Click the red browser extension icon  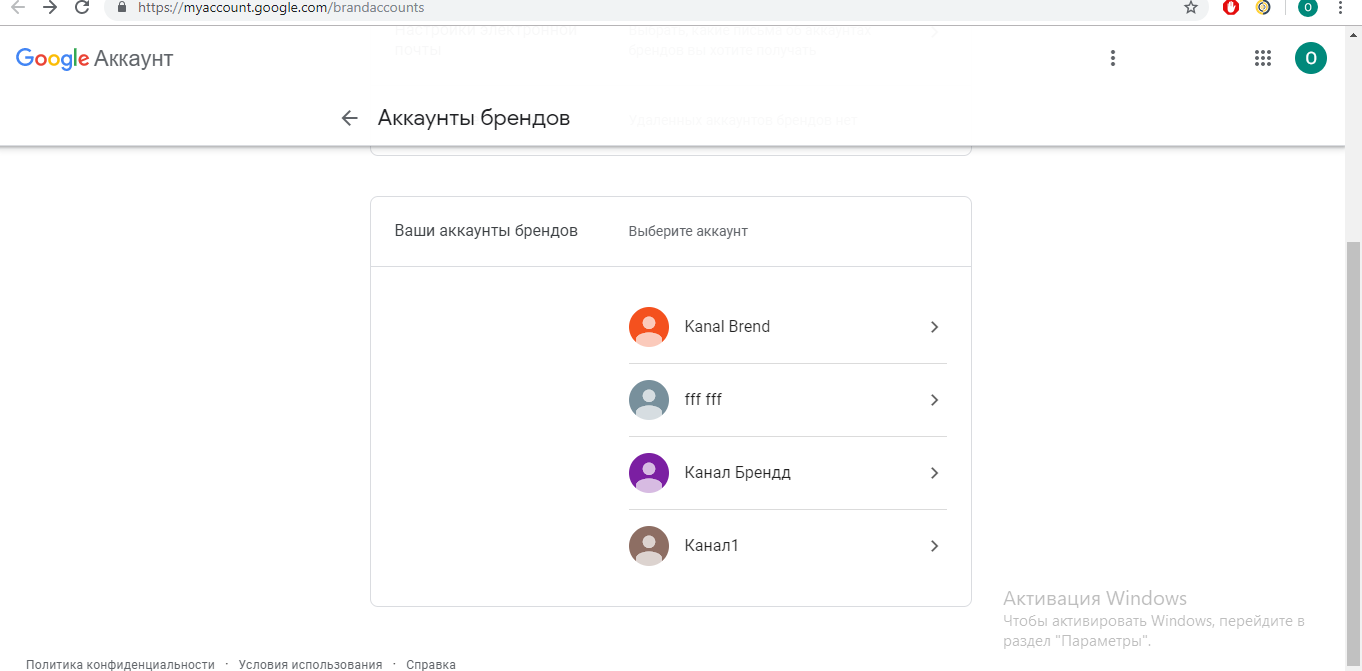point(1230,8)
